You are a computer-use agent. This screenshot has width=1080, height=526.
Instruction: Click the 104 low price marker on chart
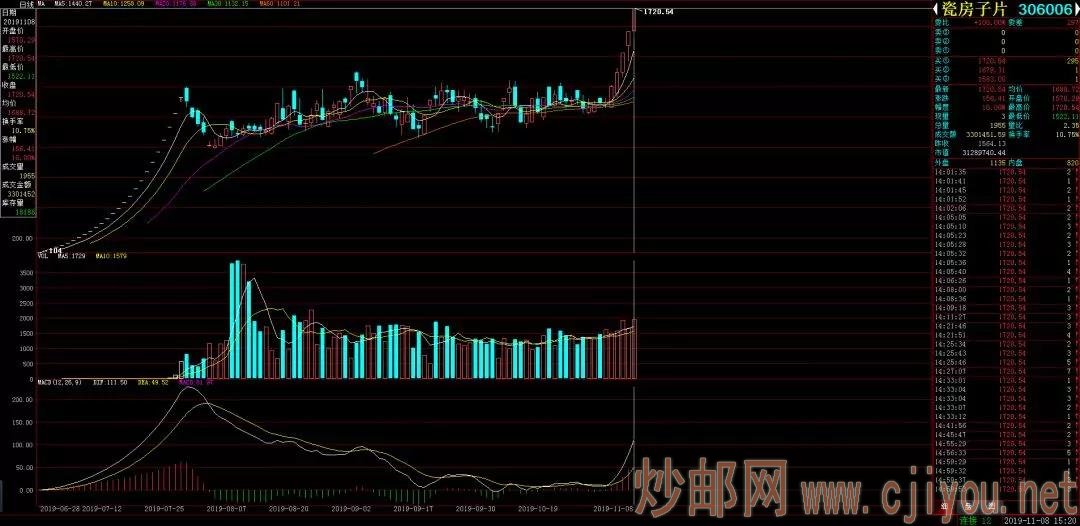pos(56,248)
